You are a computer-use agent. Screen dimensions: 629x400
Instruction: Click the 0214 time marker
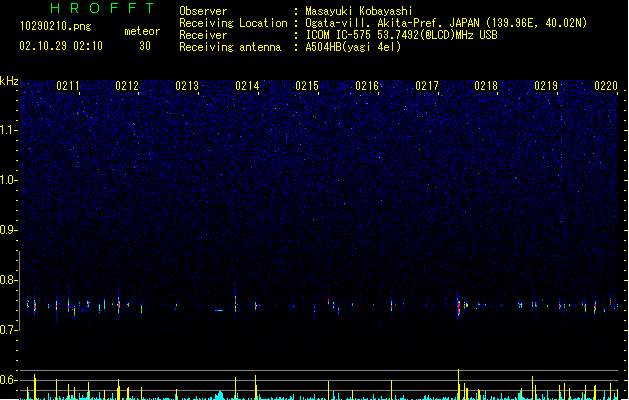point(247,86)
